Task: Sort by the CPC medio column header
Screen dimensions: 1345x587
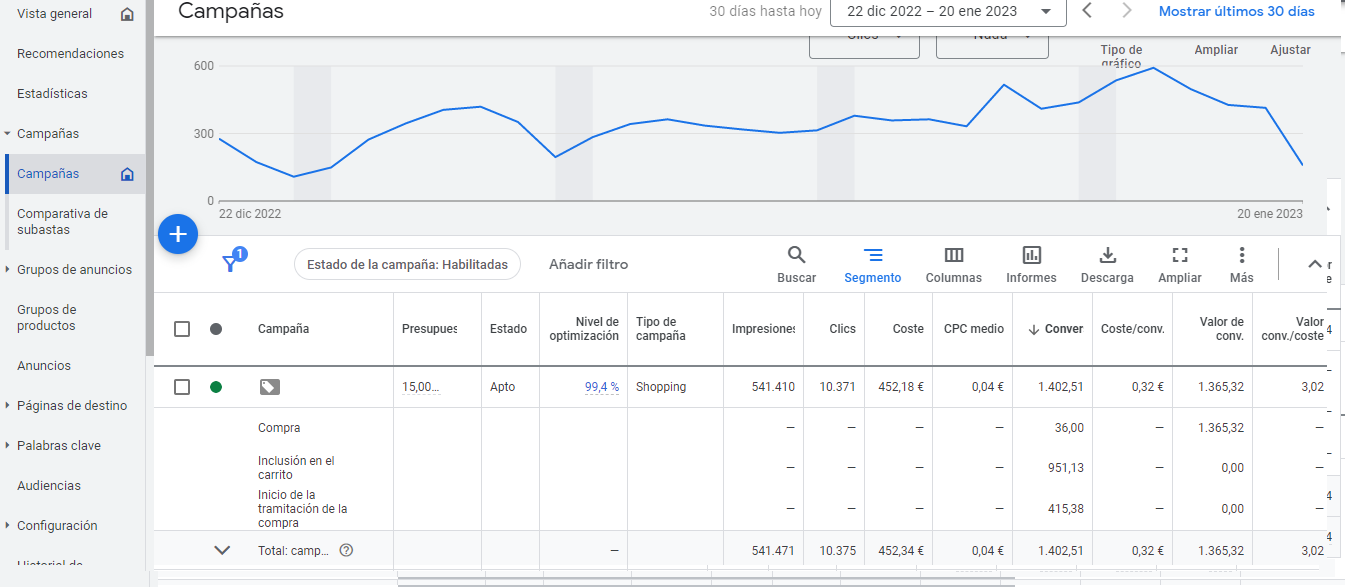Action: [x=974, y=329]
